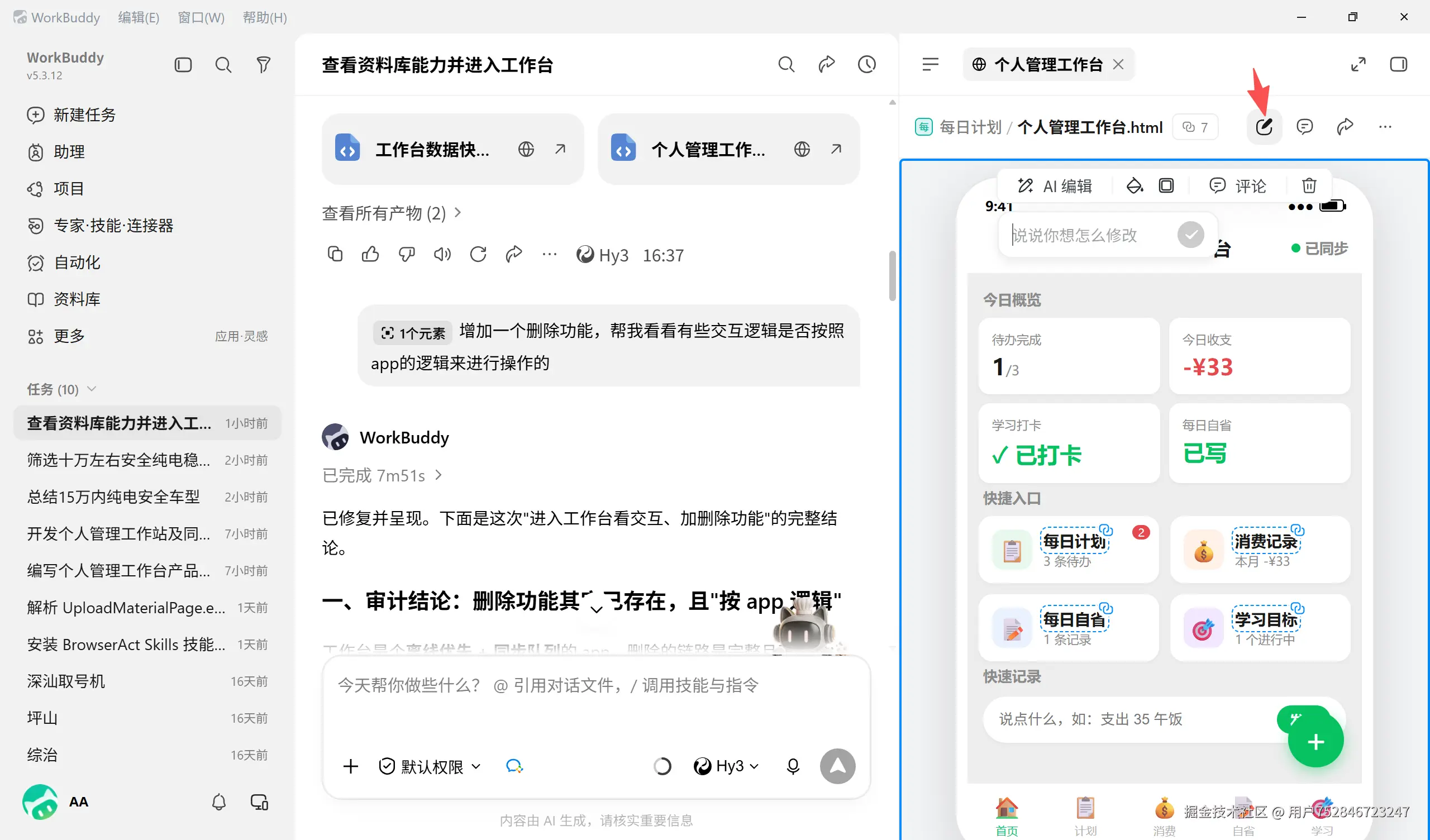Open the 默认权限 dropdown
This screenshot has width=1430, height=840.
pos(430,766)
